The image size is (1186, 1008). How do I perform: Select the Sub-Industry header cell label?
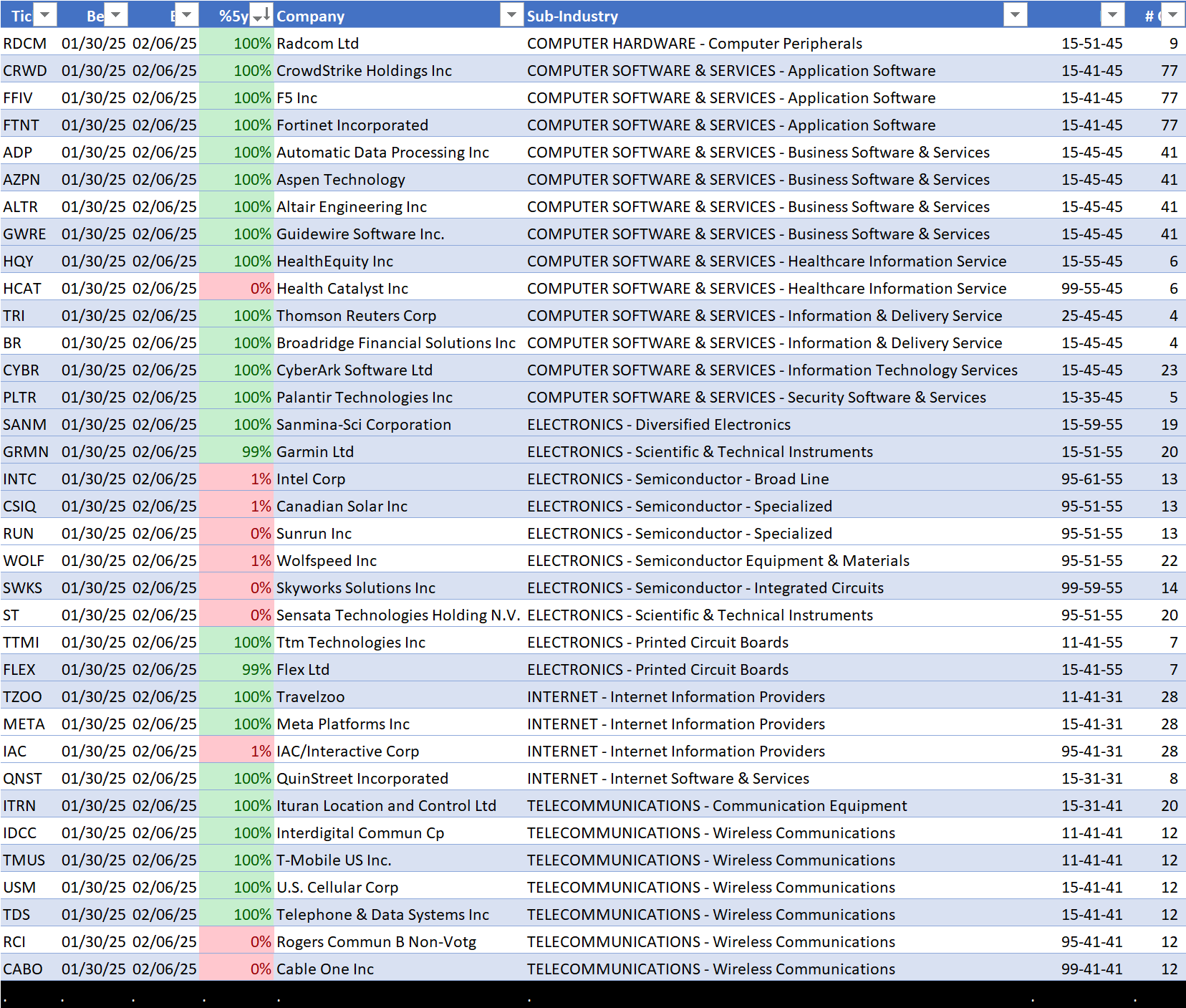572,16
